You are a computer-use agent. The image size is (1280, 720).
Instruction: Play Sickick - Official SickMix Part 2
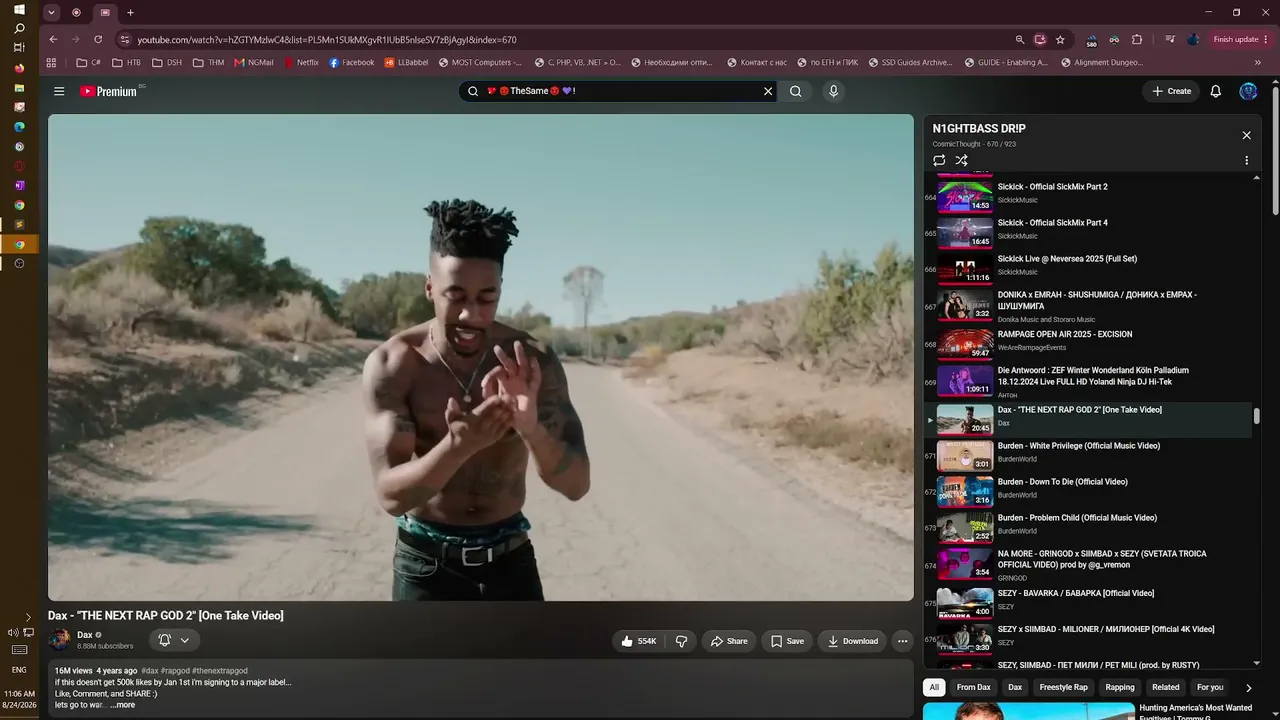click(x=1088, y=197)
